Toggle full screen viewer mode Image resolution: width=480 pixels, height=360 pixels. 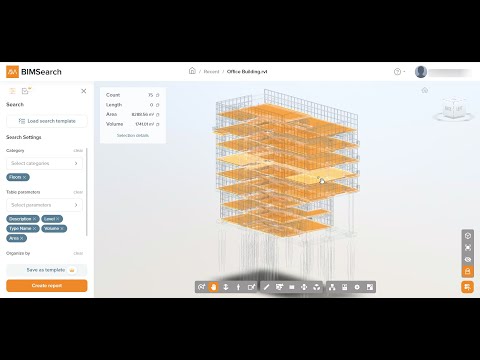370,287
